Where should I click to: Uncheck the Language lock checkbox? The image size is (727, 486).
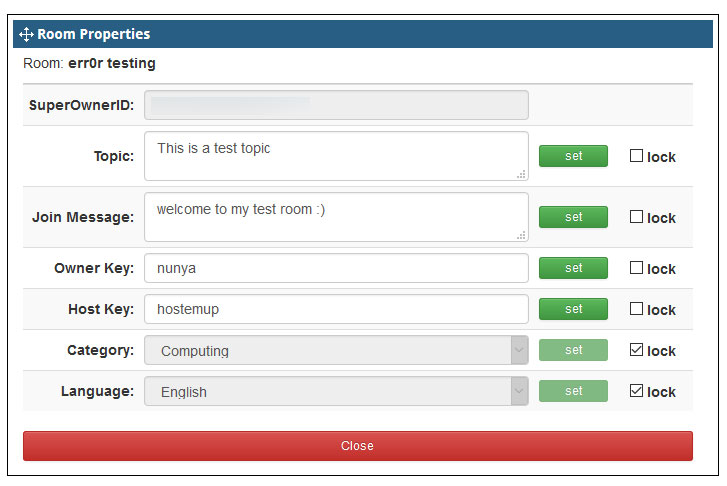(x=636, y=390)
